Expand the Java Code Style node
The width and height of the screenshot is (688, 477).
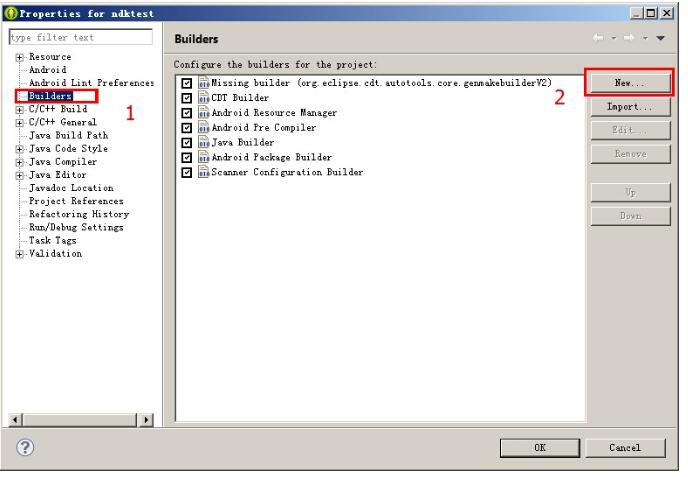coord(19,149)
